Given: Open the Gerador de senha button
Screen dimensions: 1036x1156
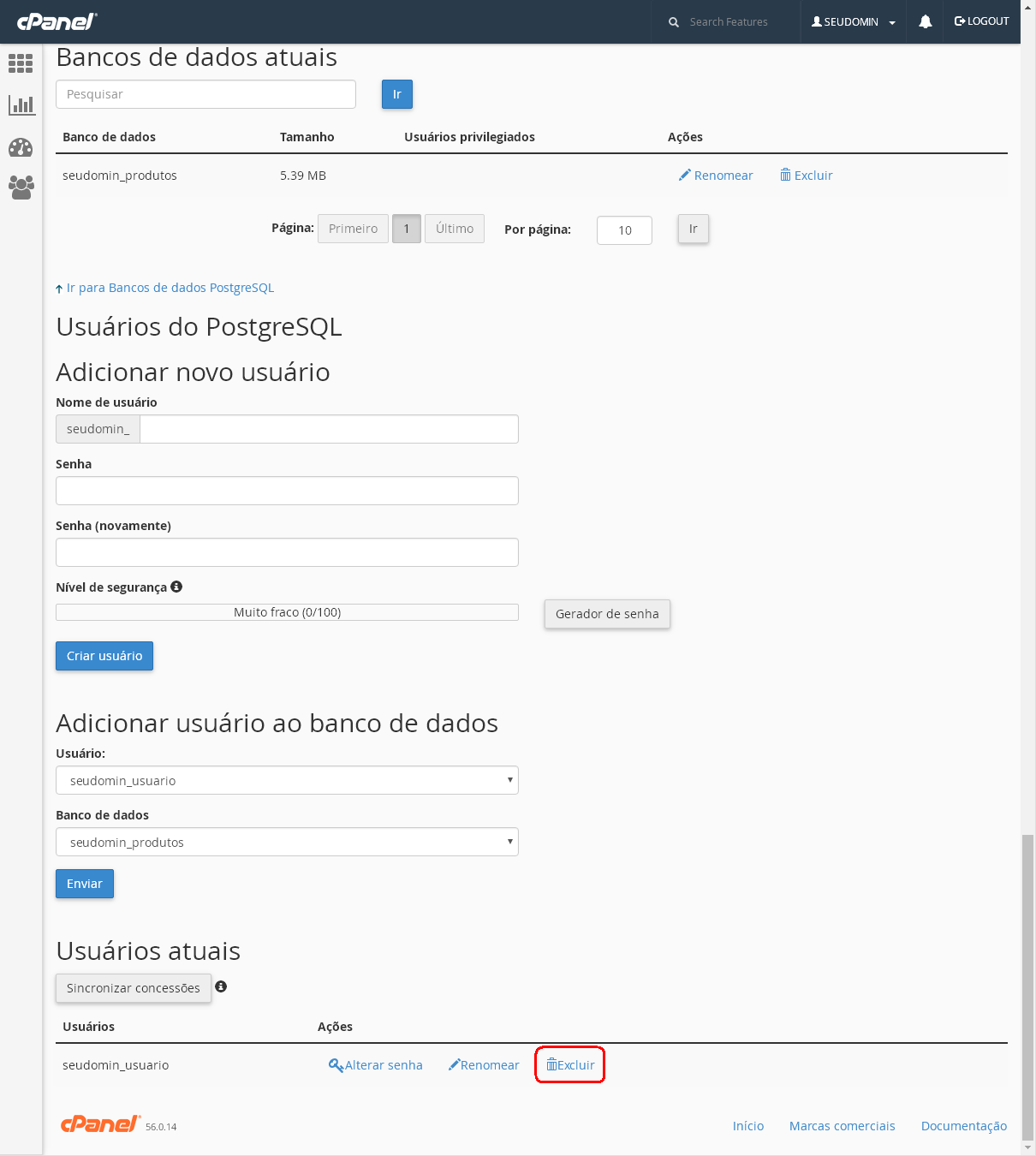Looking at the screenshot, I should coord(607,614).
